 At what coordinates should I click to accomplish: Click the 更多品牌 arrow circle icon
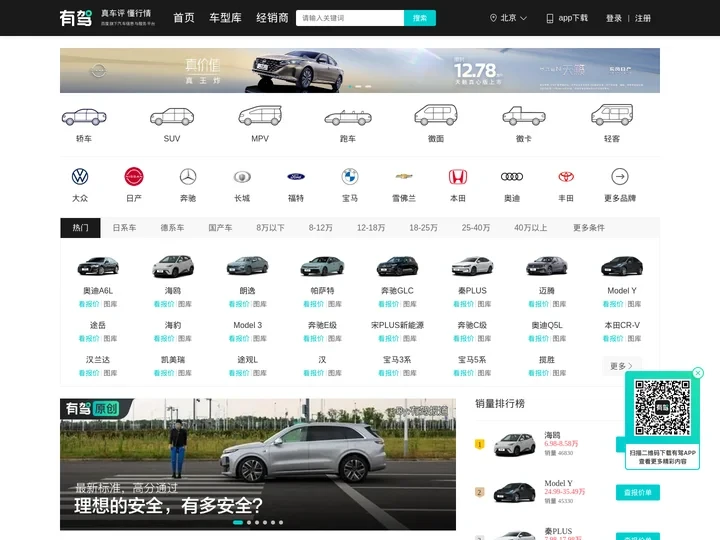pos(620,176)
